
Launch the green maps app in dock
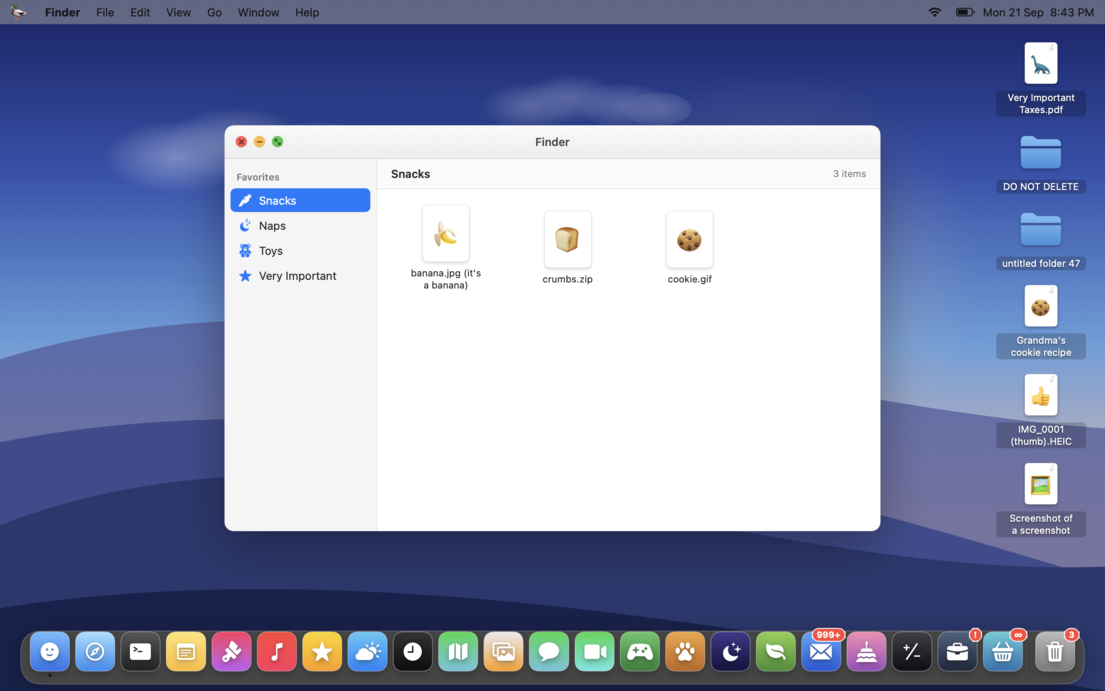pos(458,652)
